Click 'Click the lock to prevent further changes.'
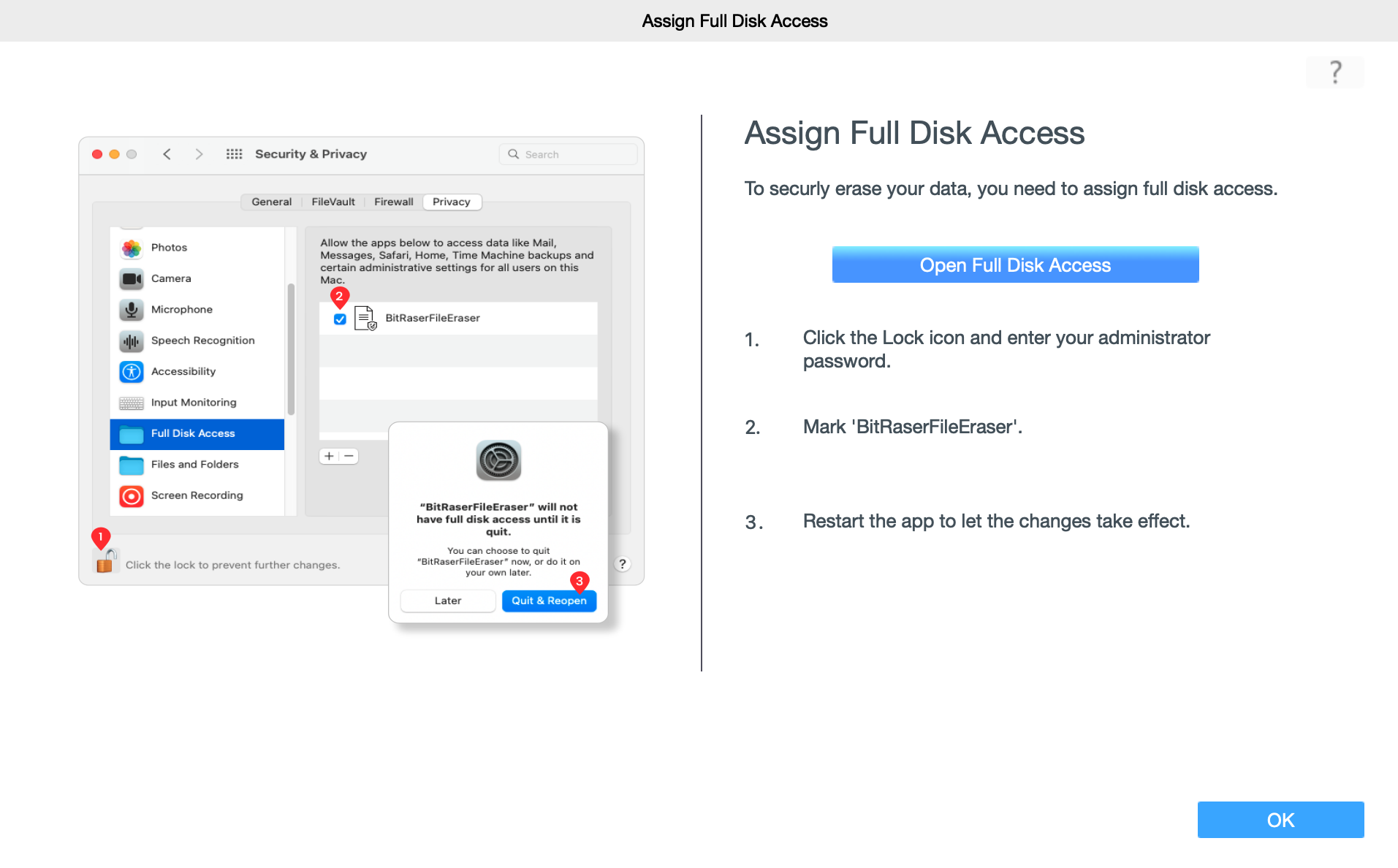Screen dimensions: 1398x868 coord(232,565)
